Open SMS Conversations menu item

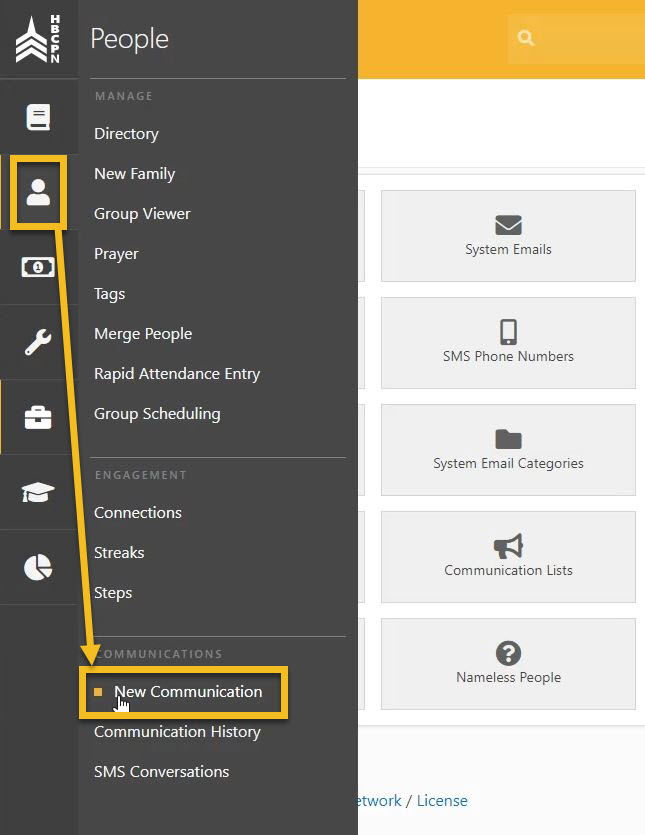[x=161, y=772]
